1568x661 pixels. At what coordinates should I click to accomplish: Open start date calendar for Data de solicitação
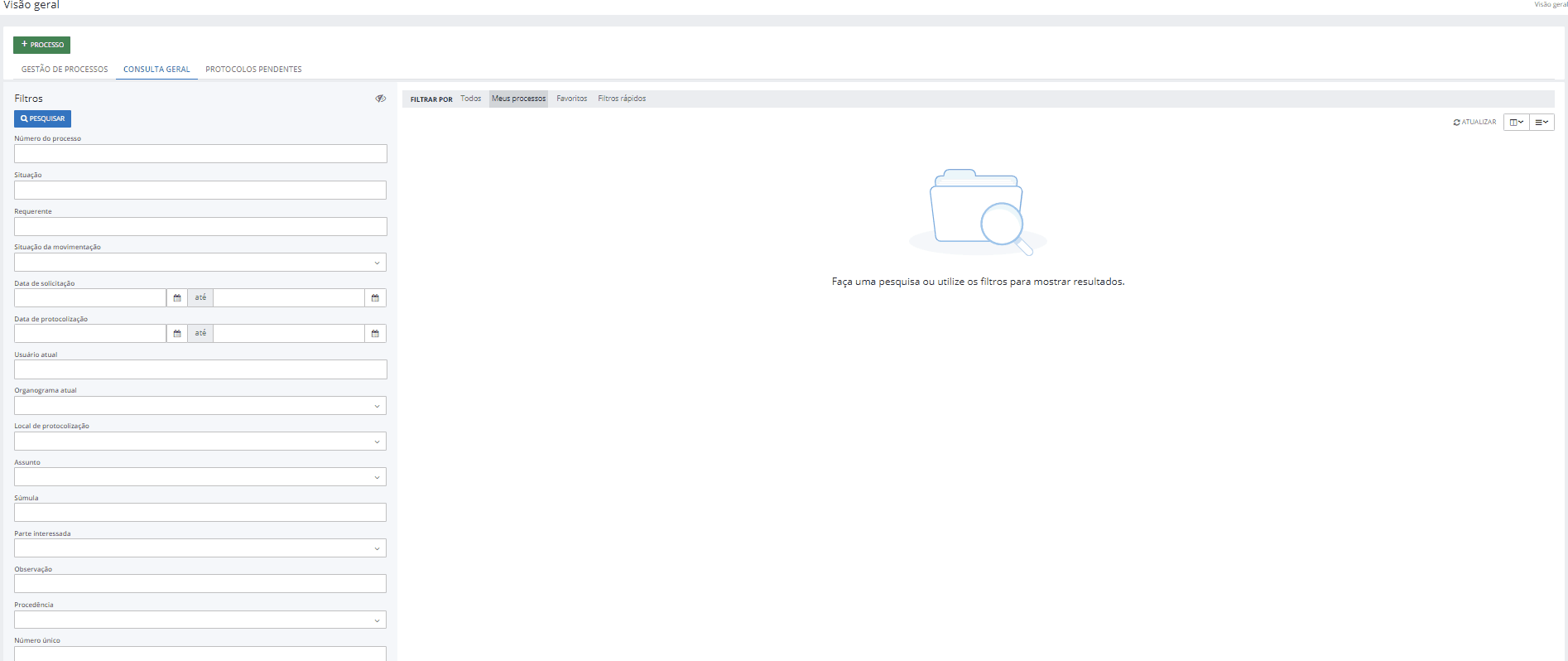[x=177, y=298]
